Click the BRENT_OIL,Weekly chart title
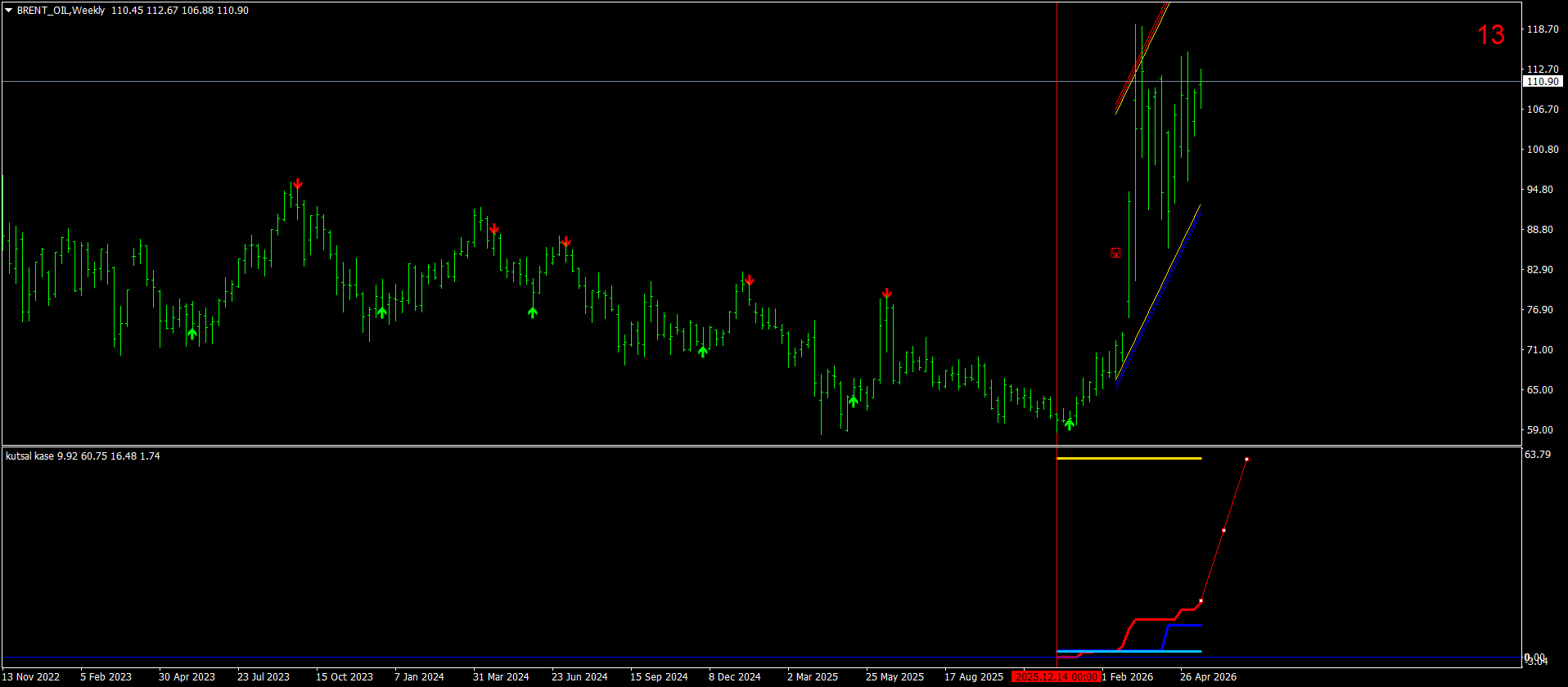 point(61,11)
